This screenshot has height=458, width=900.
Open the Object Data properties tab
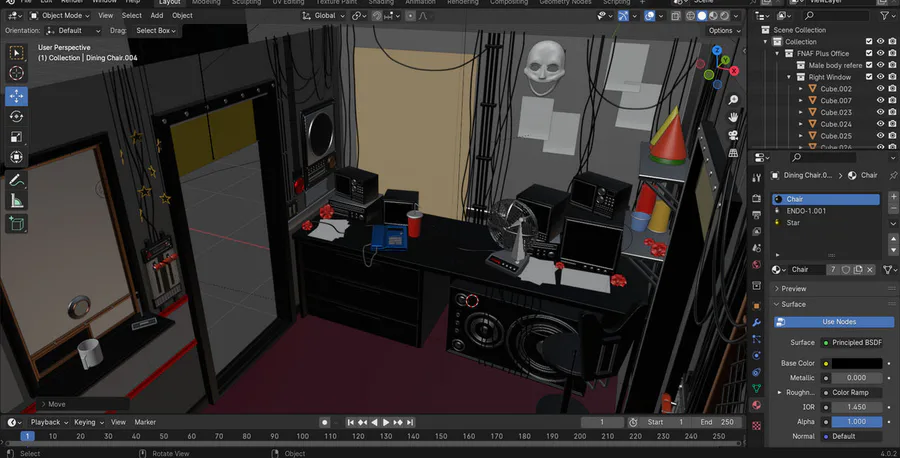pyautogui.click(x=757, y=389)
